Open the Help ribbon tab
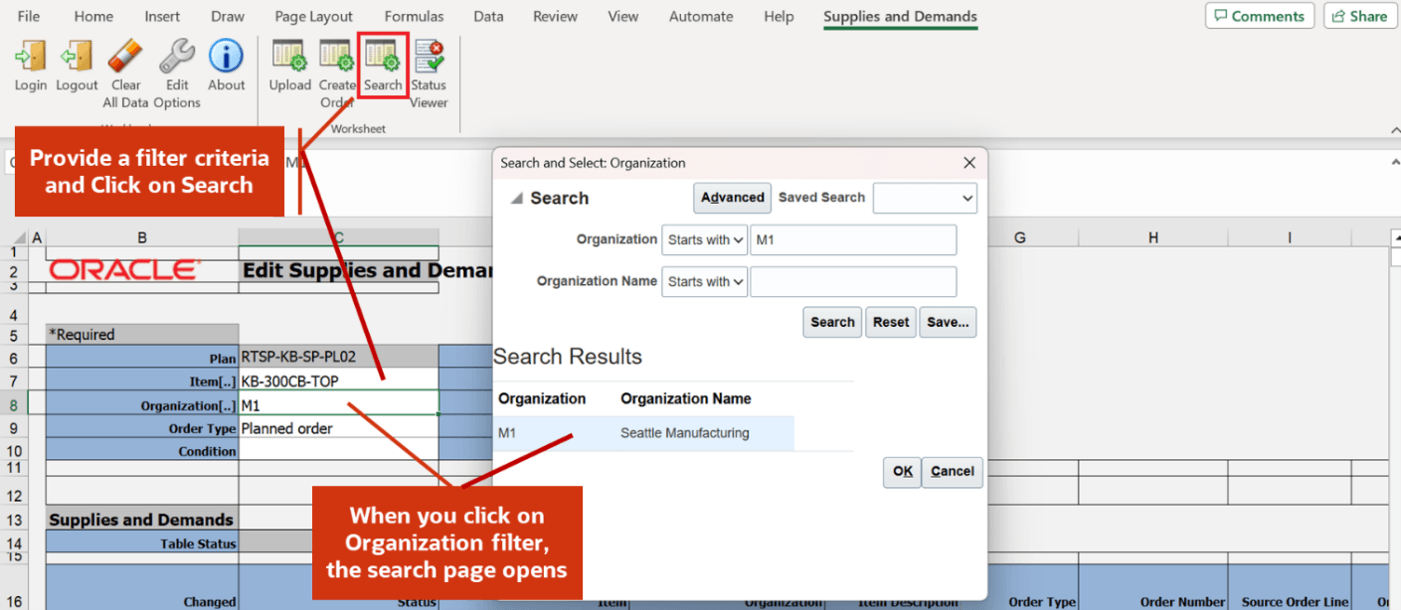 pyautogui.click(x=778, y=16)
